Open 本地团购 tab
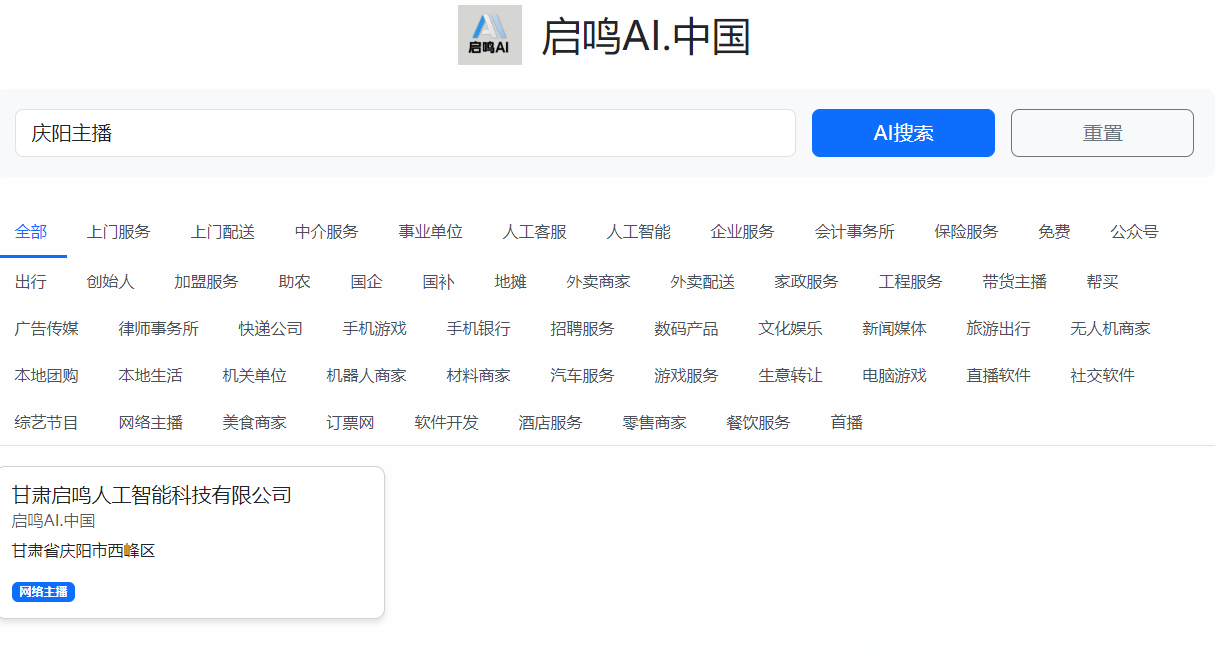This screenshot has height=653, width=1219. [47, 375]
